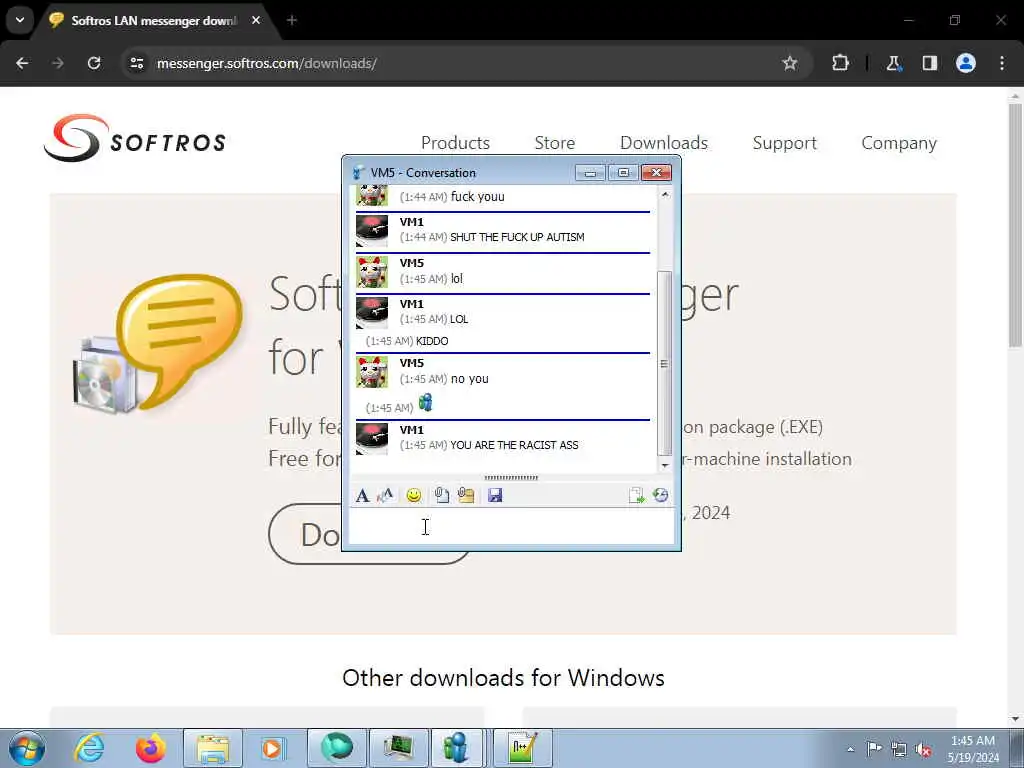View site information icon in address bar
1024x768 pixels.
point(136,63)
